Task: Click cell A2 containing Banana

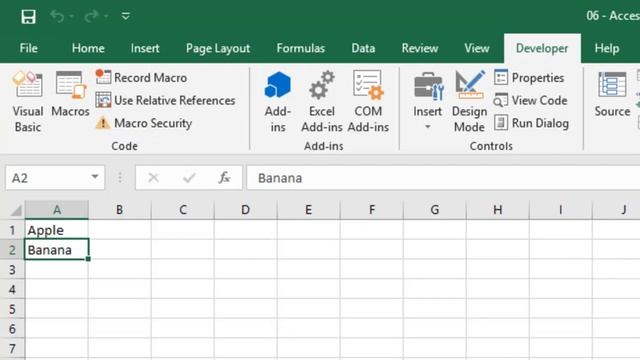Action: pos(57,249)
